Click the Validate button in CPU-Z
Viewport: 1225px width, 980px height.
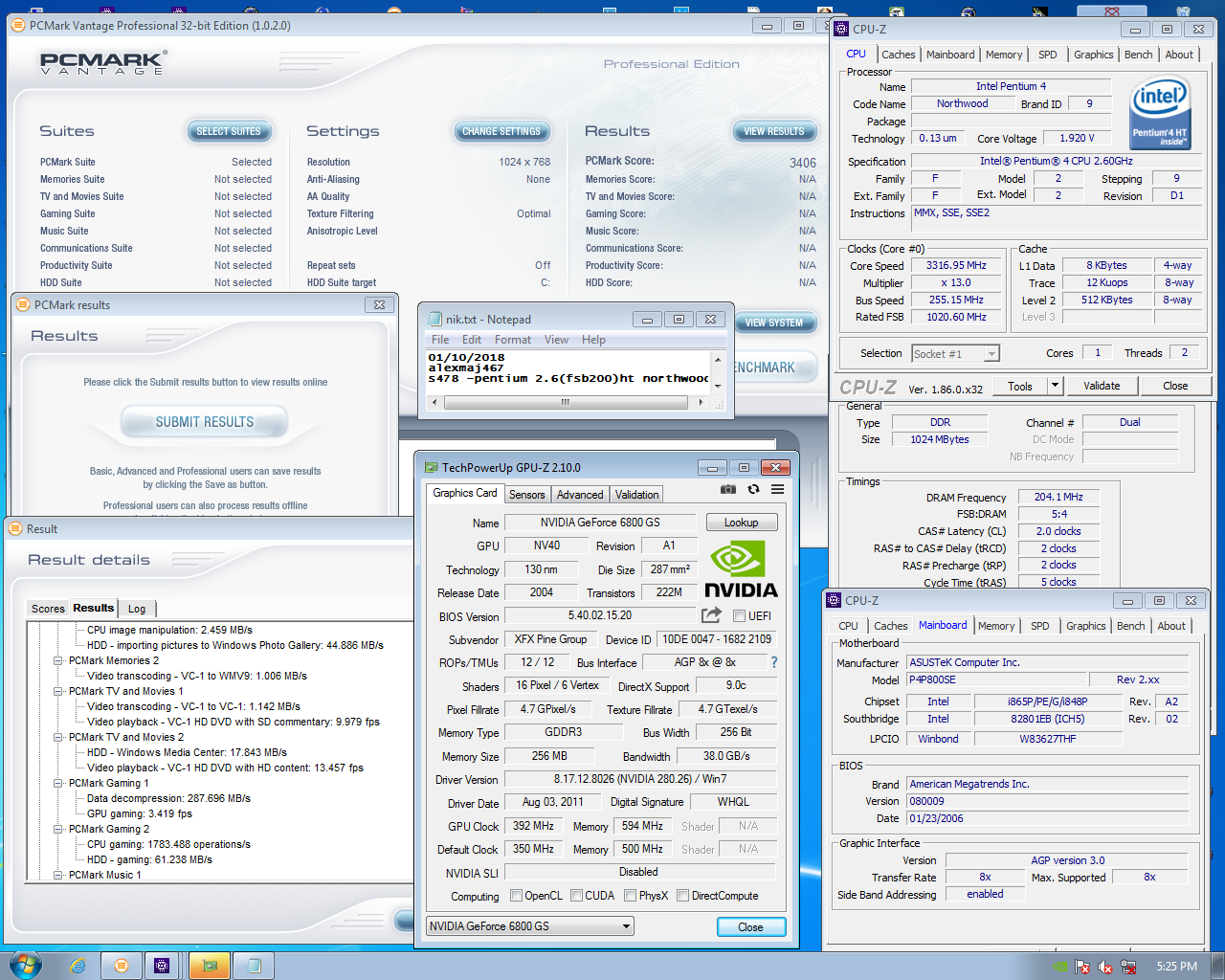click(1102, 386)
